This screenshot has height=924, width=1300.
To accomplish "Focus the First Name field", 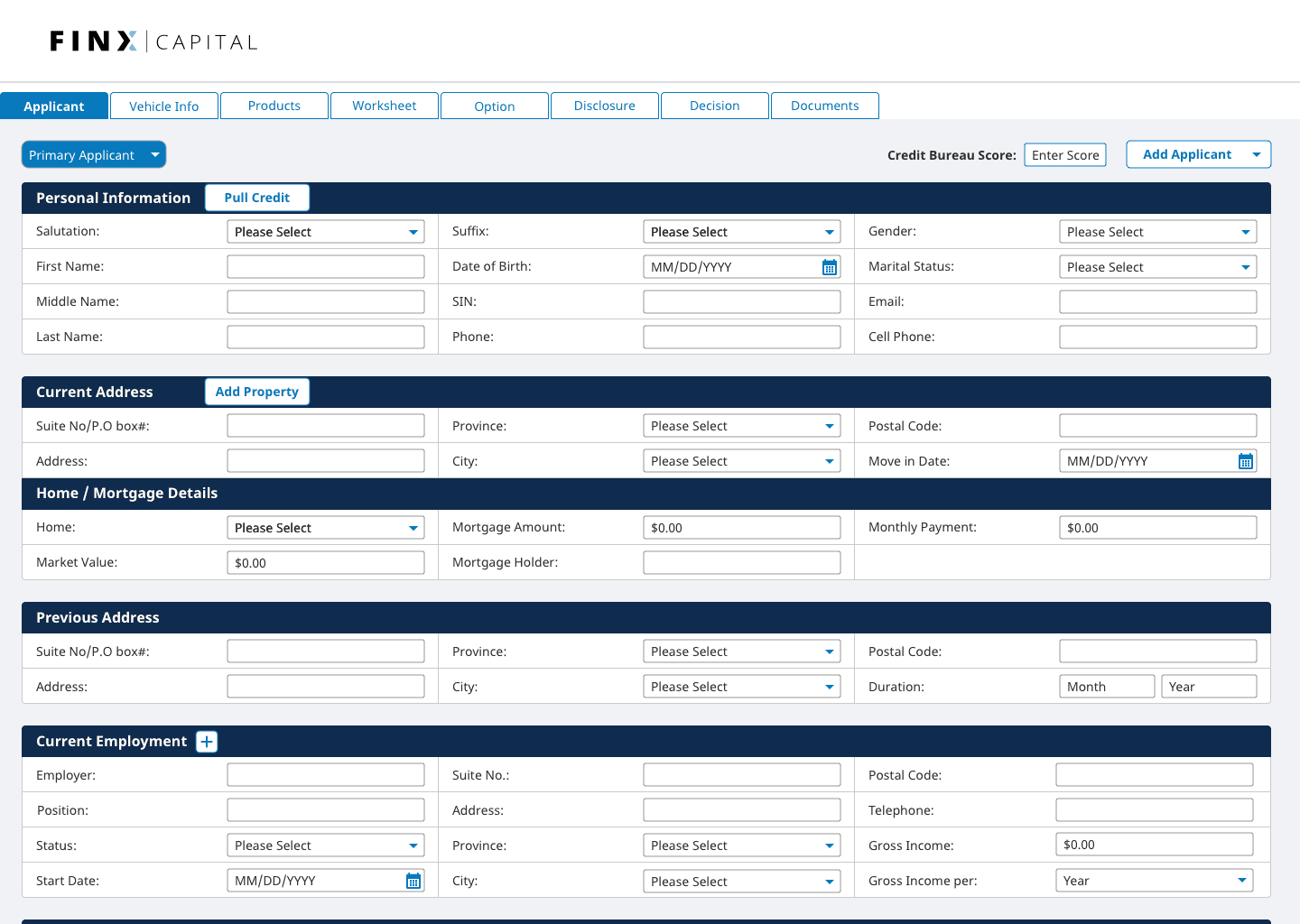I will pyautogui.click(x=326, y=266).
